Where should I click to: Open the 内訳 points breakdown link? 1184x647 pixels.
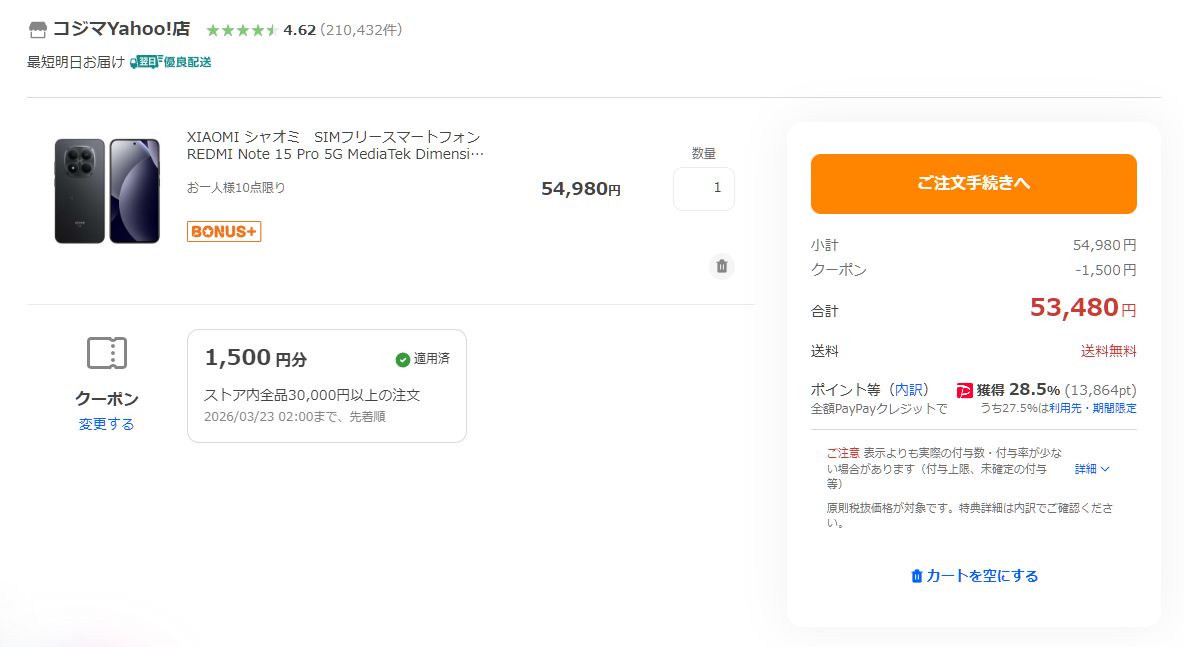pyautogui.click(x=910, y=389)
